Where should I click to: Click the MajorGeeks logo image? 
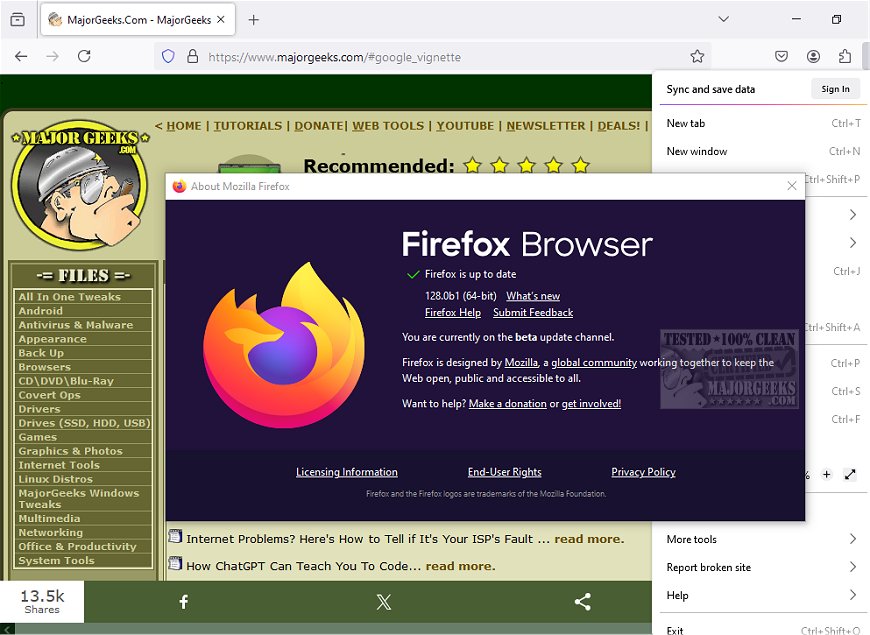click(81, 185)
